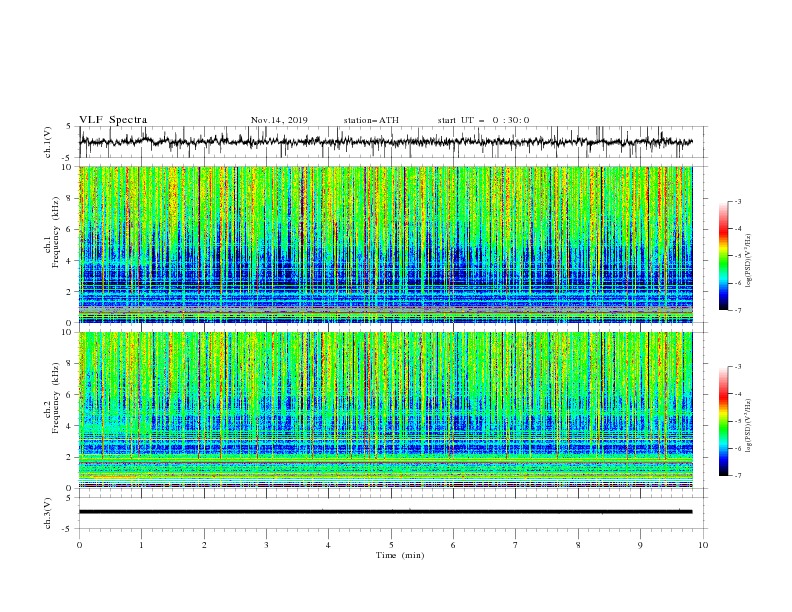The height and width of the screenshot is (612, 792).
Task: Click the ch.2 spectrogram panel
Action: click(386, 410)
